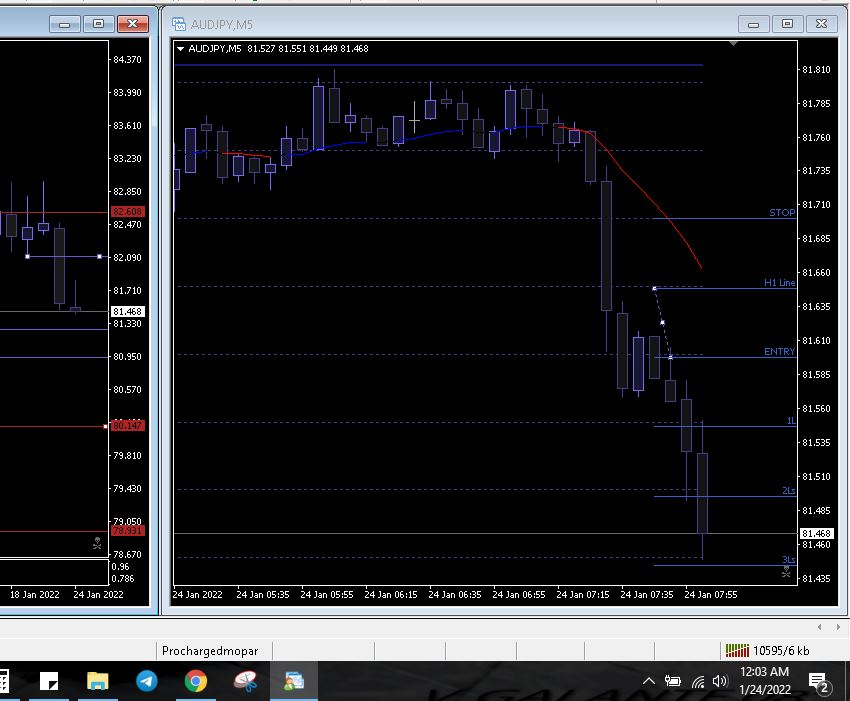850x701 pixels.
Task: Click the Prochargedmopar profile in status bar
Action: coord(210,651)
